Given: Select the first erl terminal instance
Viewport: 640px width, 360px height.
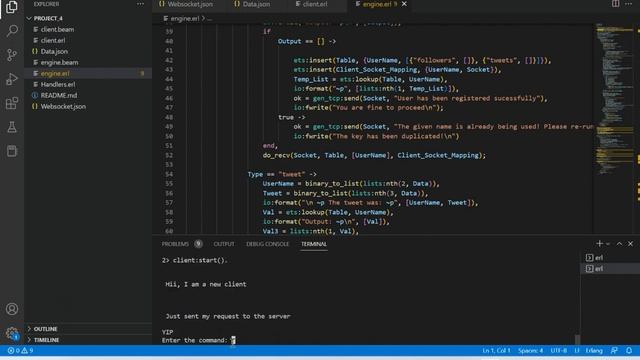Looking at the screenshot, I should (x=610, y=258).
